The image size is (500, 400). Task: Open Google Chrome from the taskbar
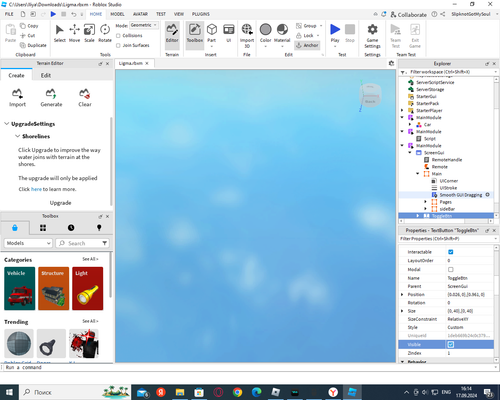coord(237,392)
